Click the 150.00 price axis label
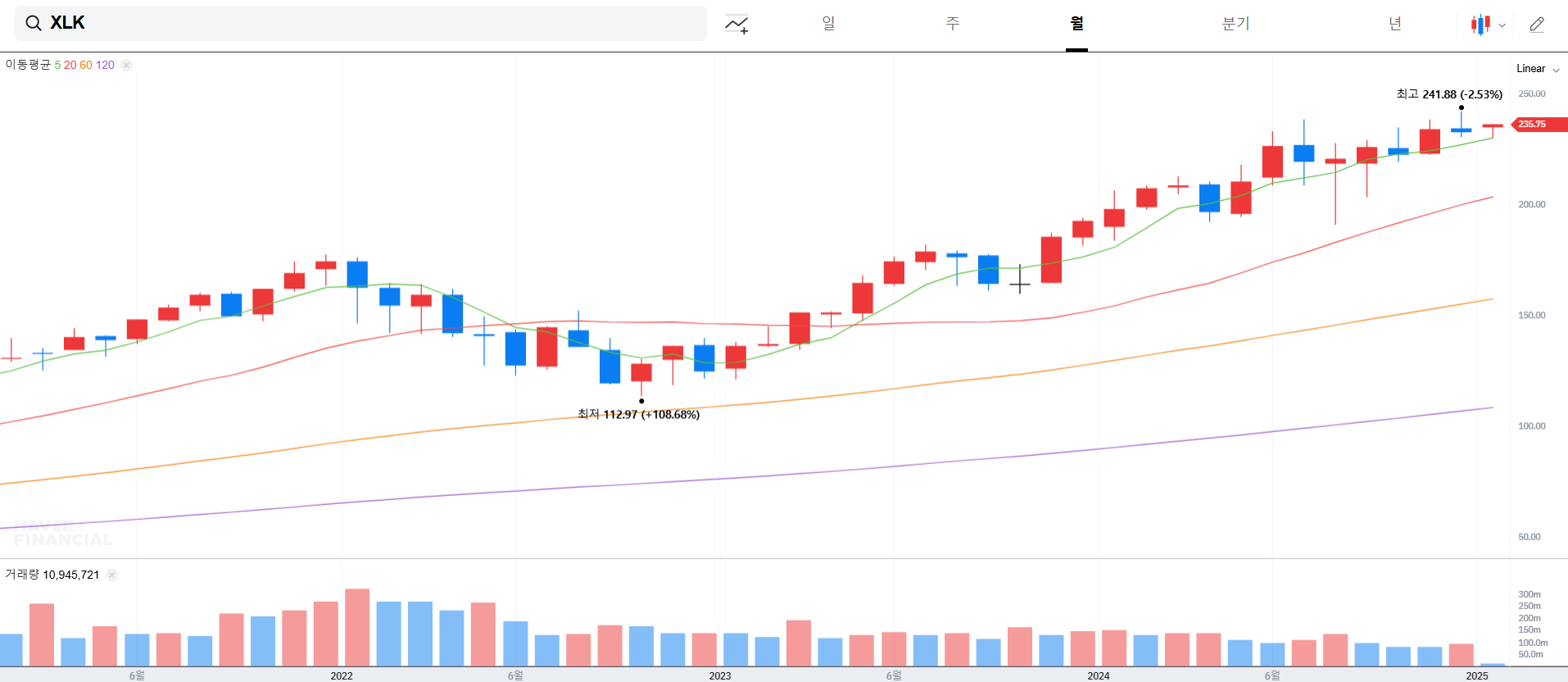Viewport: 1568px width, 682px height. coord(1532,315)
